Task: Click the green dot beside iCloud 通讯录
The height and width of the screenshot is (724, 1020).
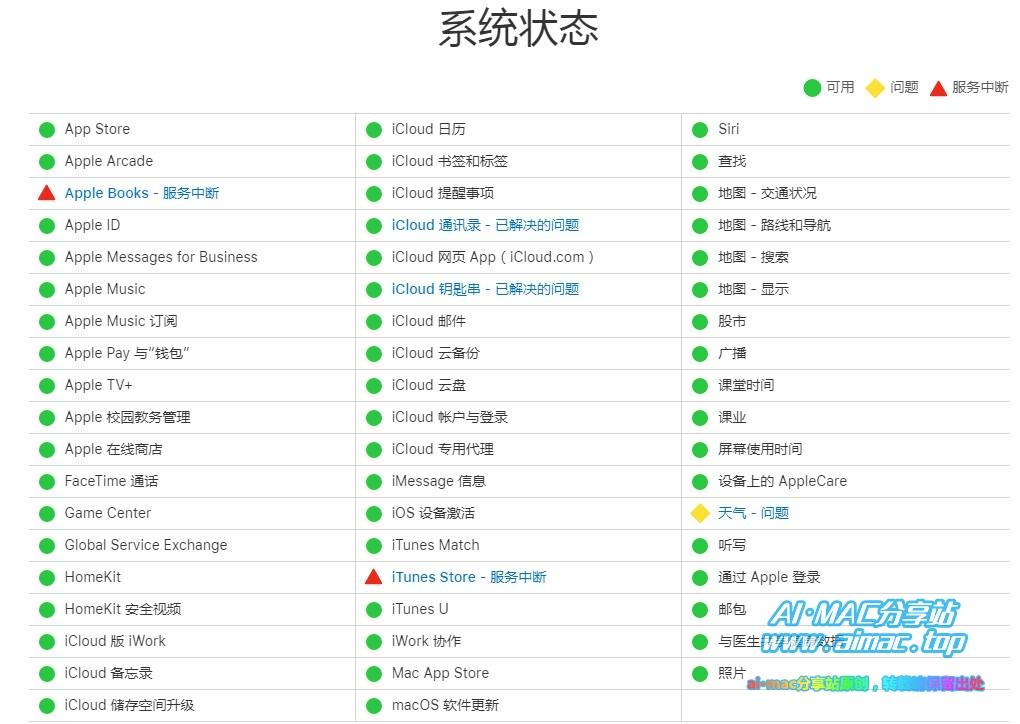Action: (374, 226)
